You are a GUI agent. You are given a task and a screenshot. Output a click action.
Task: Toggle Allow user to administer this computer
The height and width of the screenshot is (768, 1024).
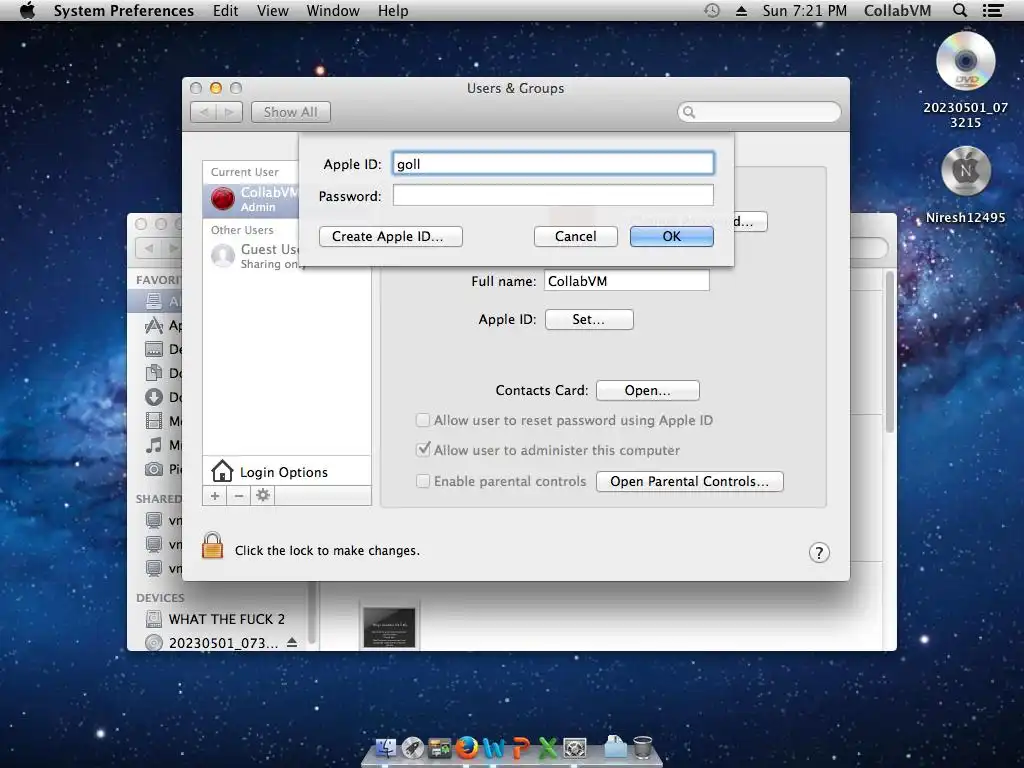tap(423, 450)
